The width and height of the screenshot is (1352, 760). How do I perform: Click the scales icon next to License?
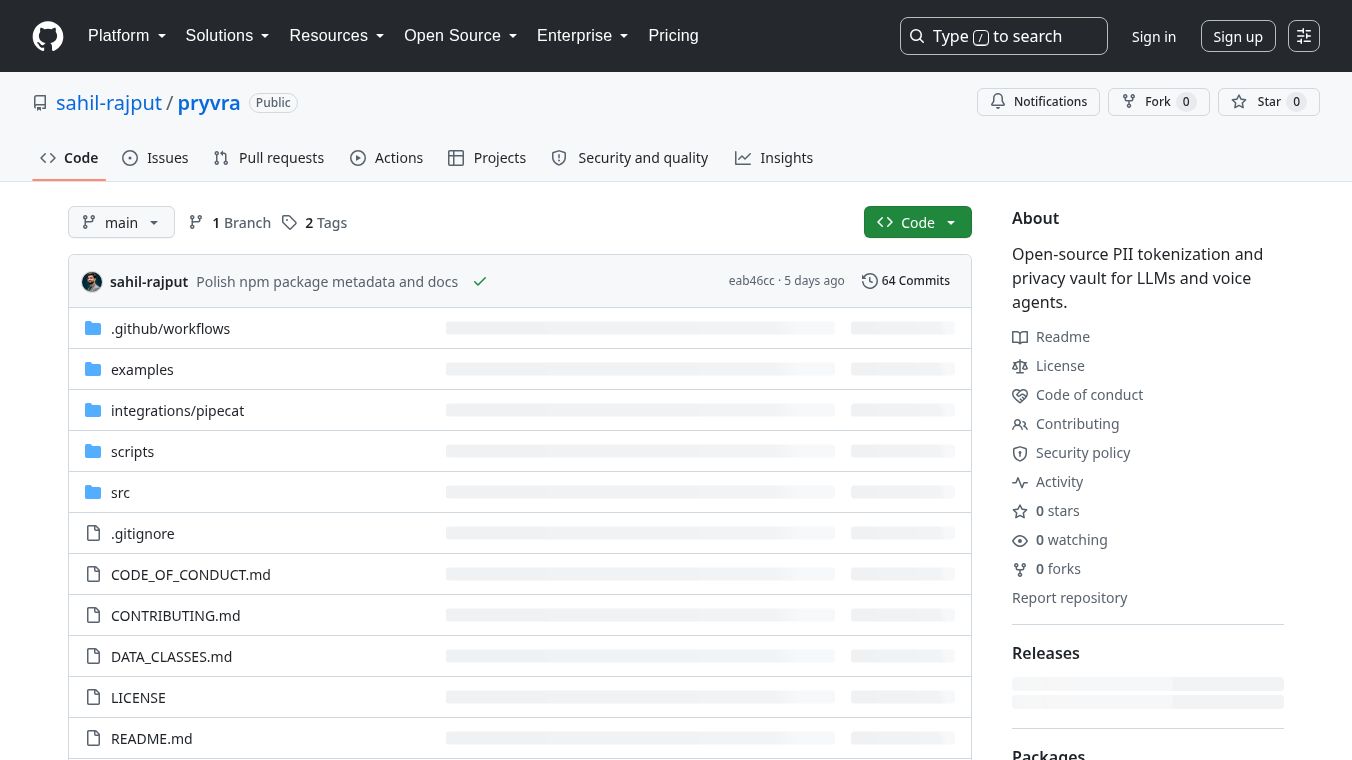click(x=1020, y=366)
